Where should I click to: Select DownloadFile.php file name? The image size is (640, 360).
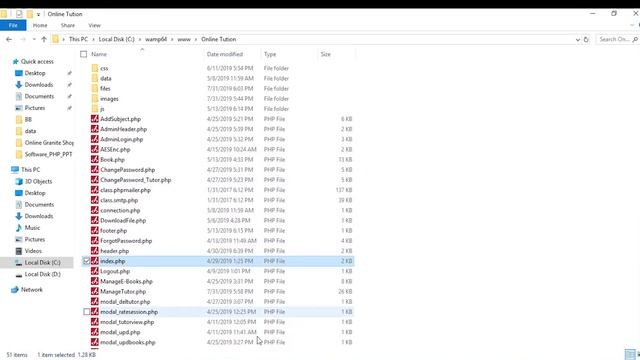tap(123, 220)
